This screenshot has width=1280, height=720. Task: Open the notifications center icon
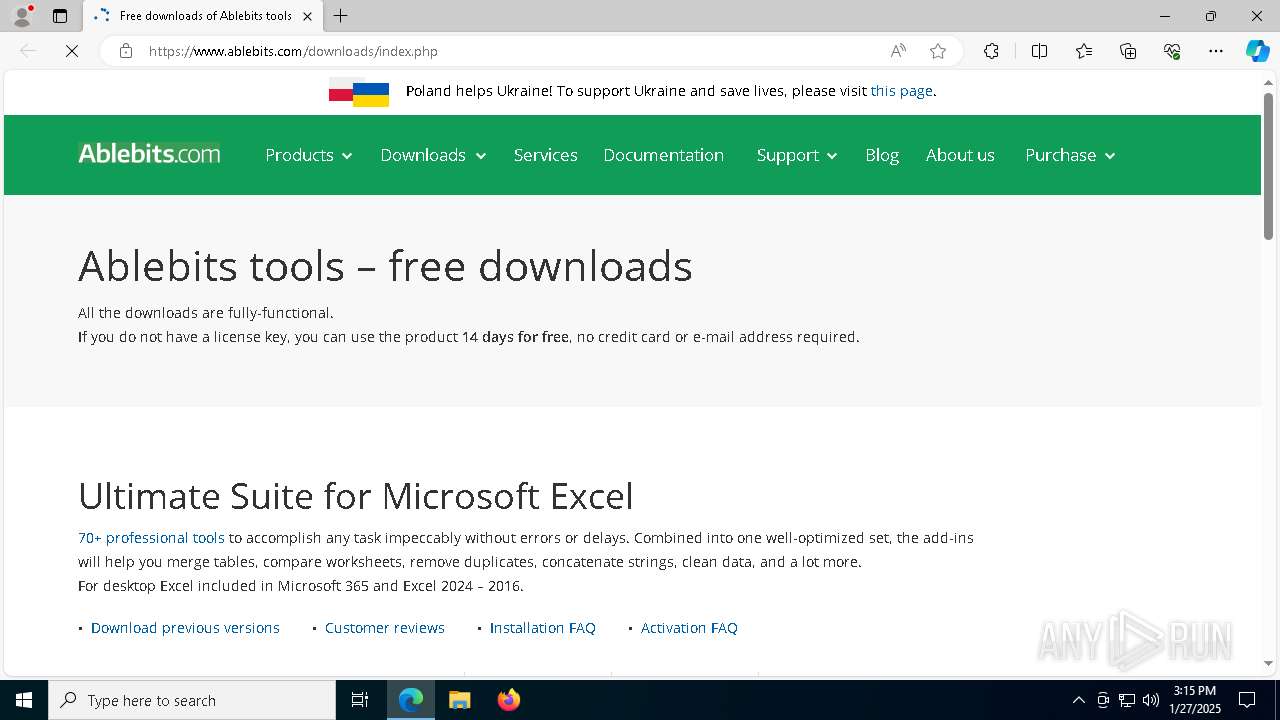point(1247,700)
